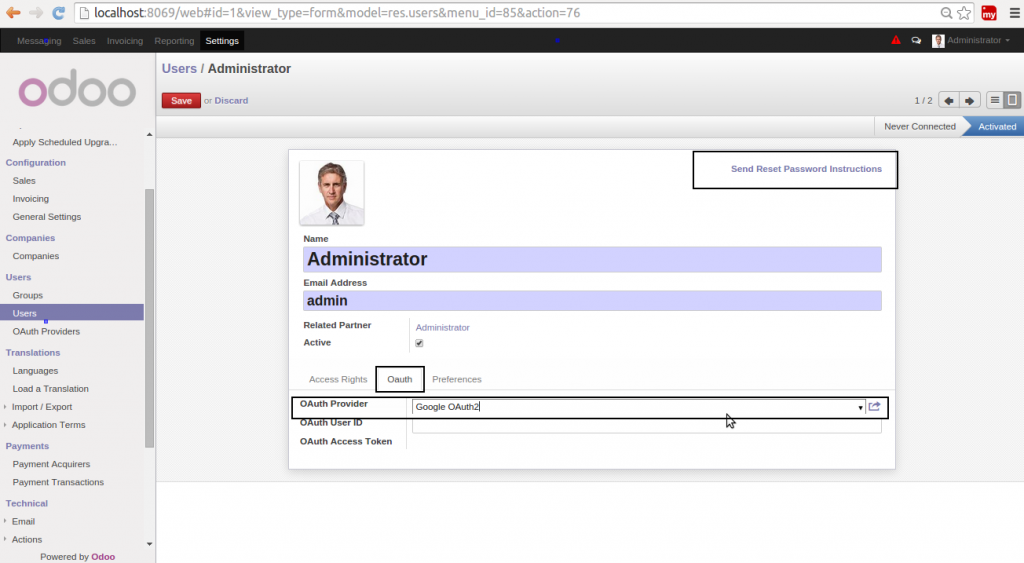Toggle the Active checkbox
The height and width of the screenshot is (563, 1024).
(419, 343)
